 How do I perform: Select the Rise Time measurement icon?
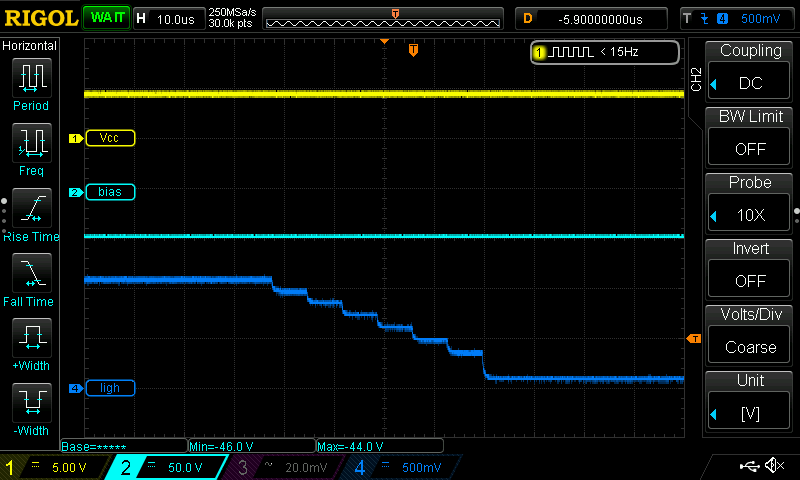32,208
